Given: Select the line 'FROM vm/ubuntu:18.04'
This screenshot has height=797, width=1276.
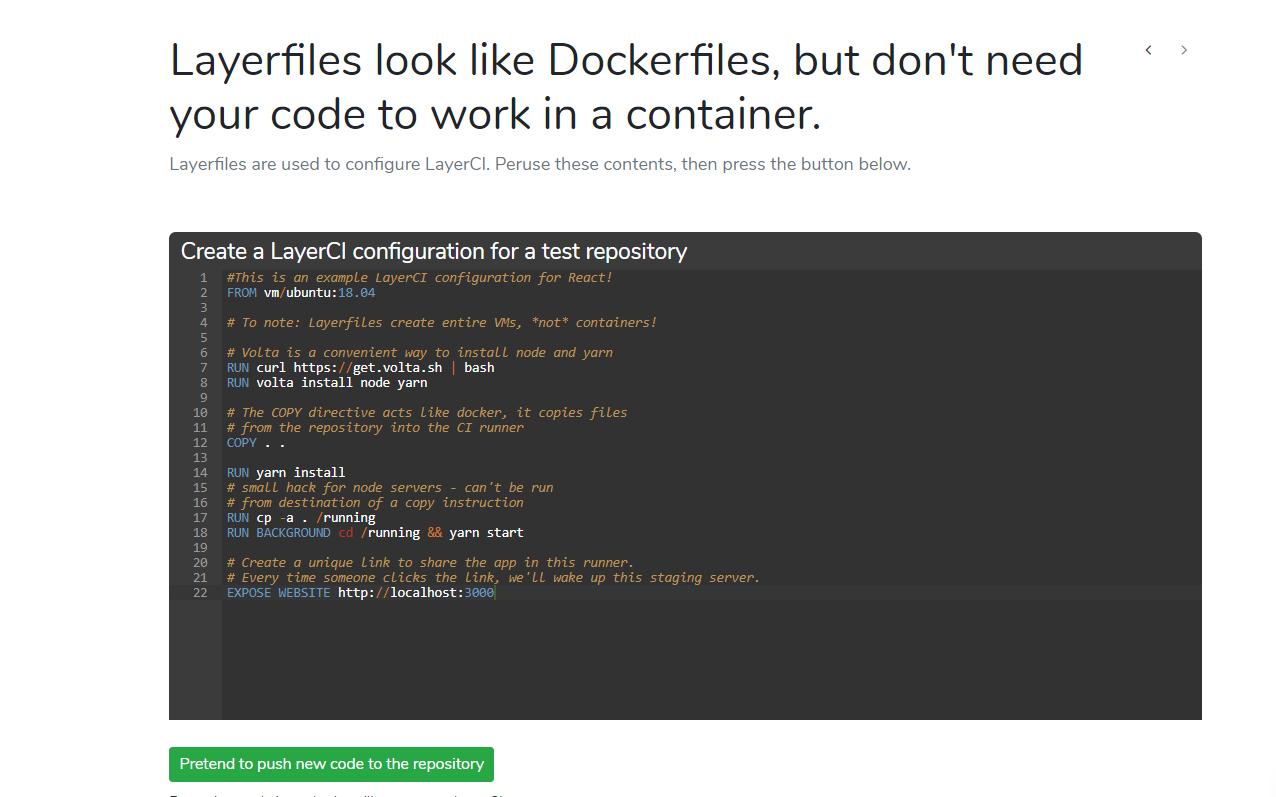Looking at the screenshot, I should tap(301, 293).
